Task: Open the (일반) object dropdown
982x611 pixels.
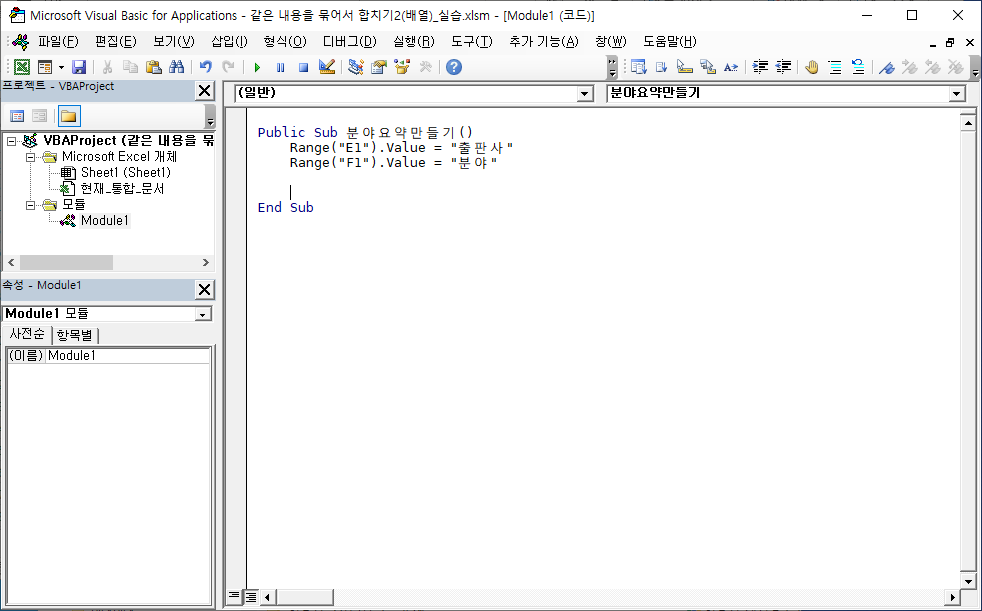Action: click(x=584, y=94)
